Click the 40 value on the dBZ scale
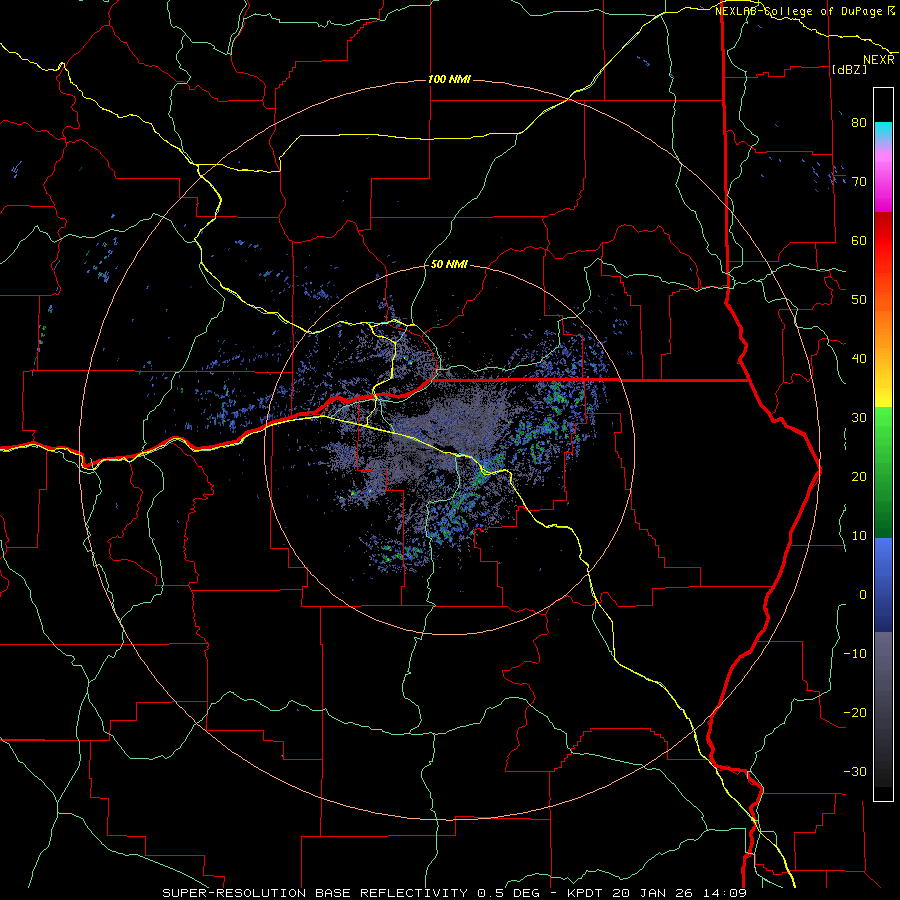 coord(859,358)
